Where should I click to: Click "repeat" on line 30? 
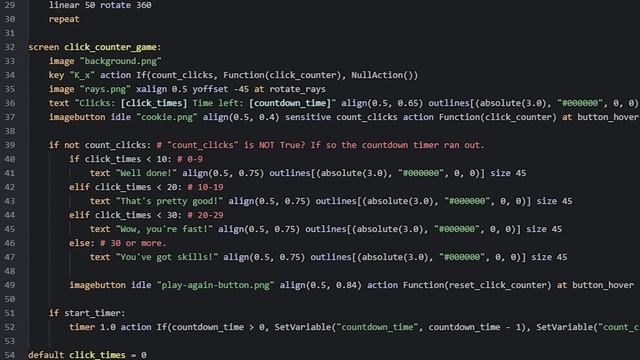[x=64, y=19]
